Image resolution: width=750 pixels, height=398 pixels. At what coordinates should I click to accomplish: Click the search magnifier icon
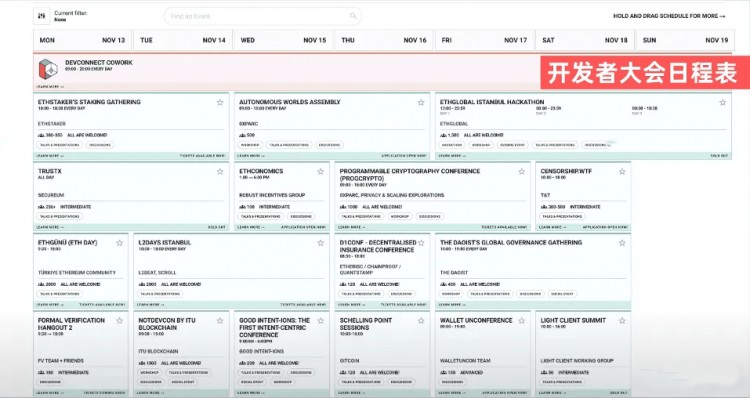353,16
